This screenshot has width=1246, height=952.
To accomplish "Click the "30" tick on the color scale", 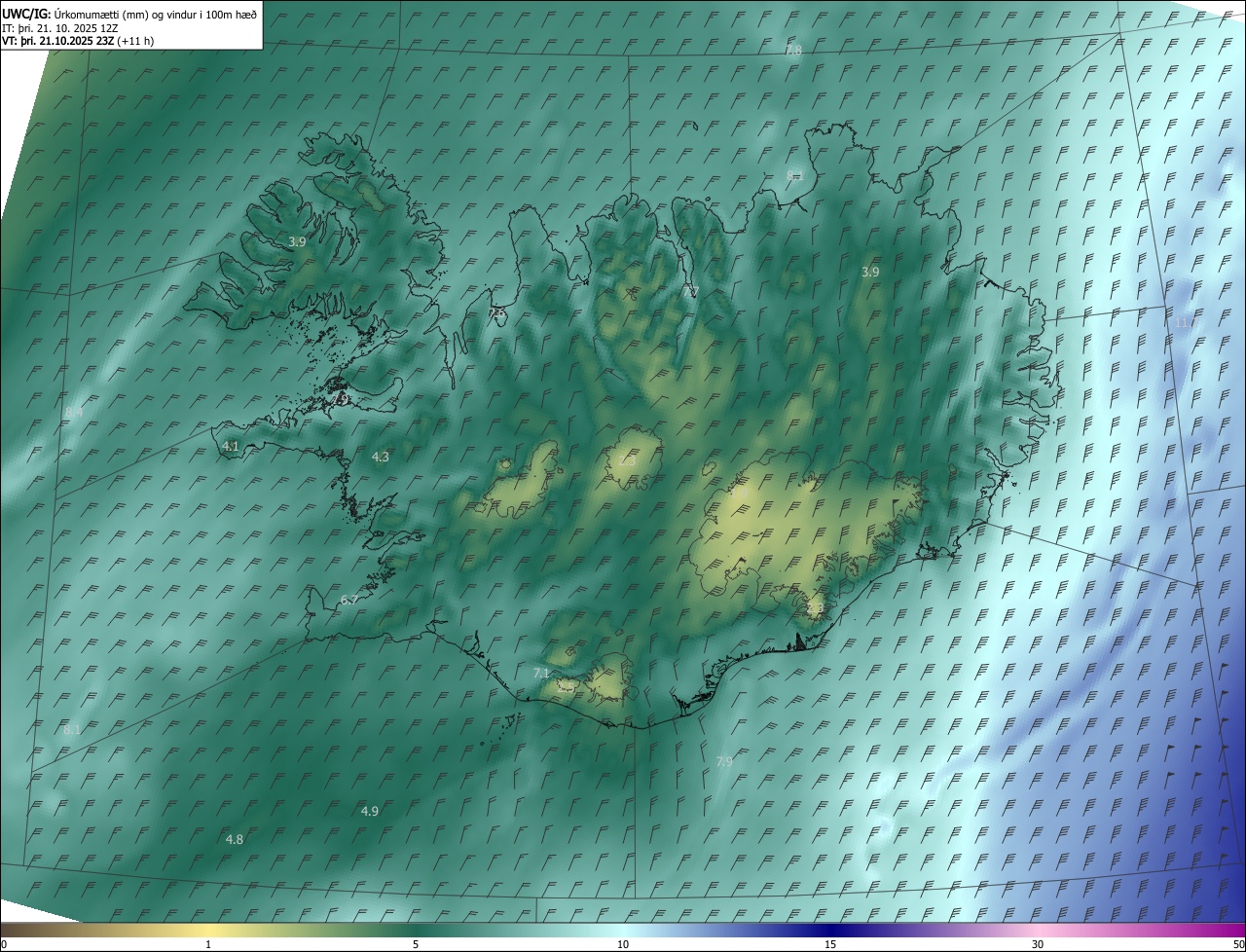I will coord(1038,944).
